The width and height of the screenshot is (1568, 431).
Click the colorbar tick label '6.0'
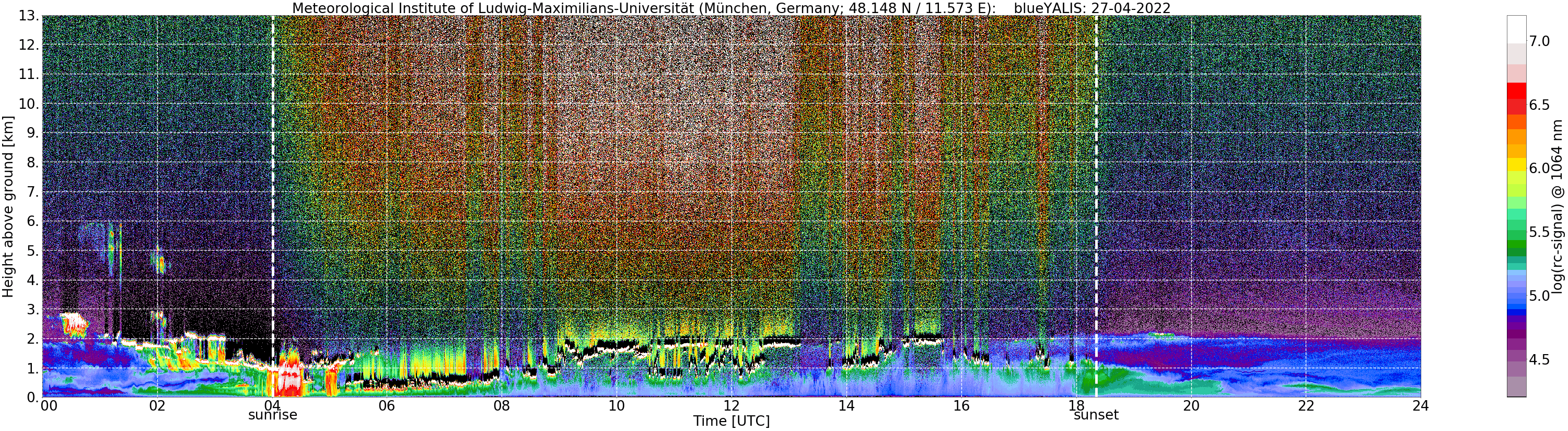pos(1539,168)
